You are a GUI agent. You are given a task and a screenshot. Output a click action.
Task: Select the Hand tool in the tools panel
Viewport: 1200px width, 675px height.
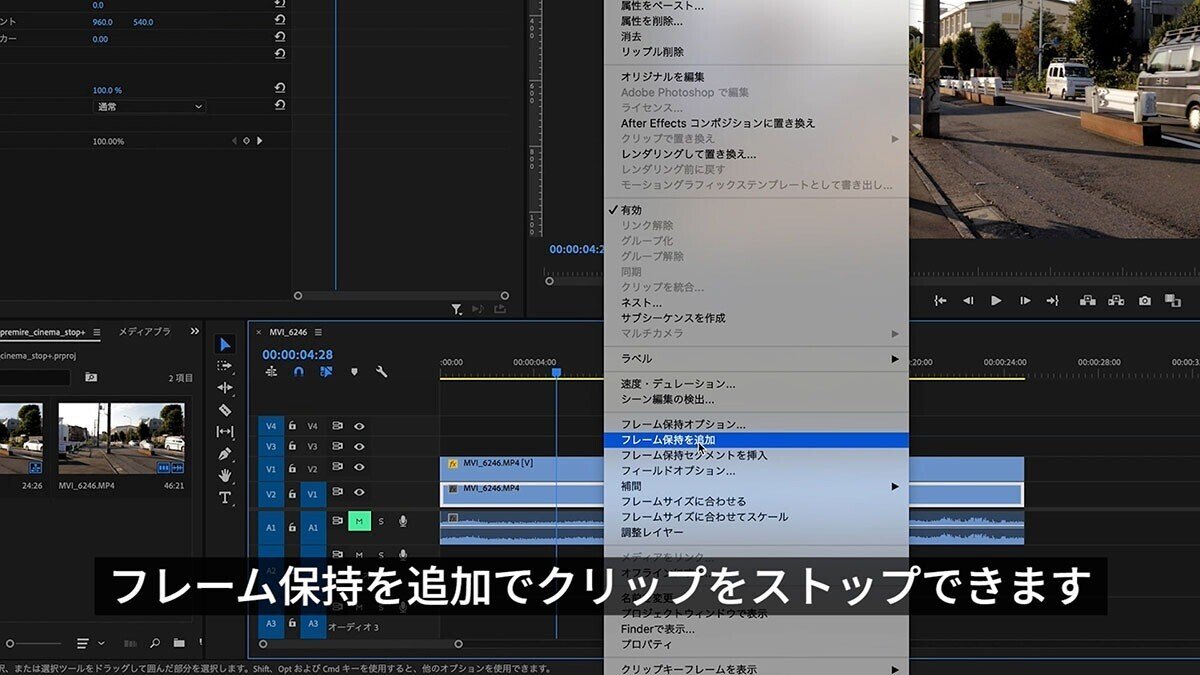click(225, 477)
